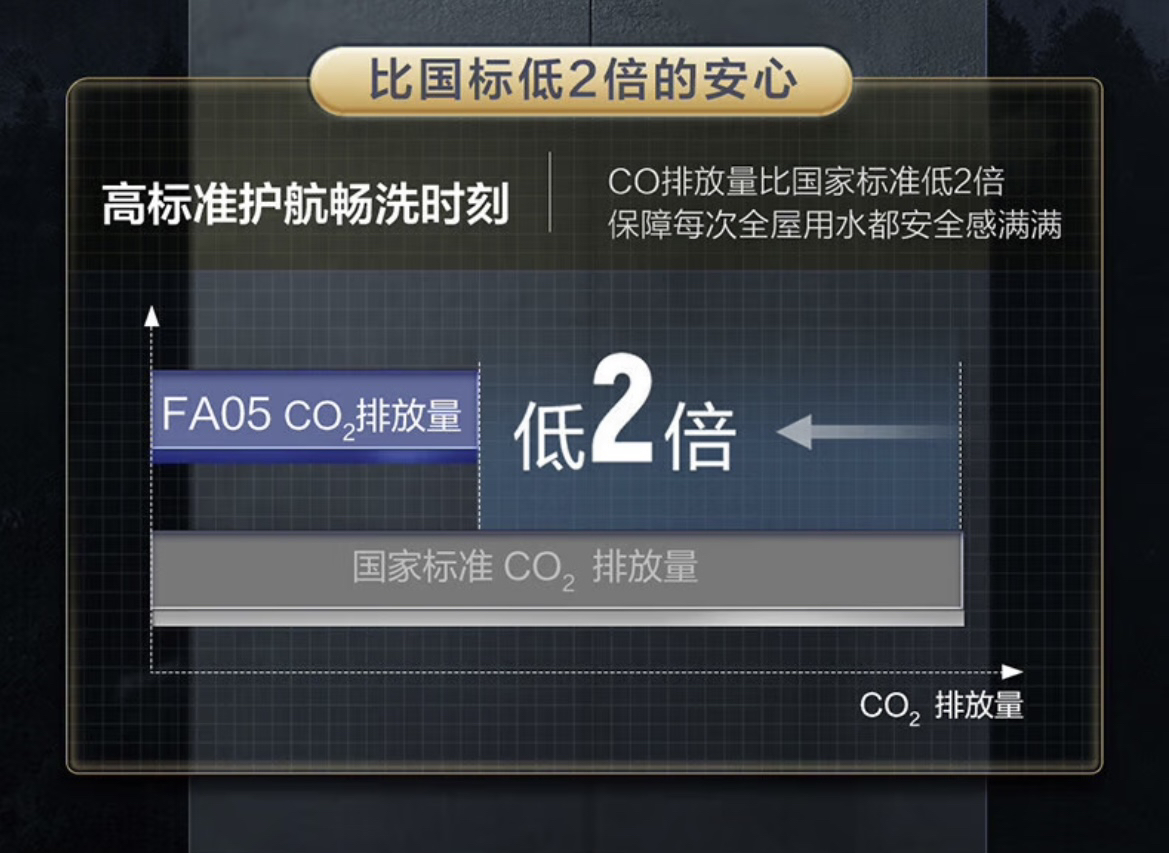Viewport: 1169px width, 853px height.
Task: Click the 国家标准 text on the gray bar
Action: coord(422,567)
